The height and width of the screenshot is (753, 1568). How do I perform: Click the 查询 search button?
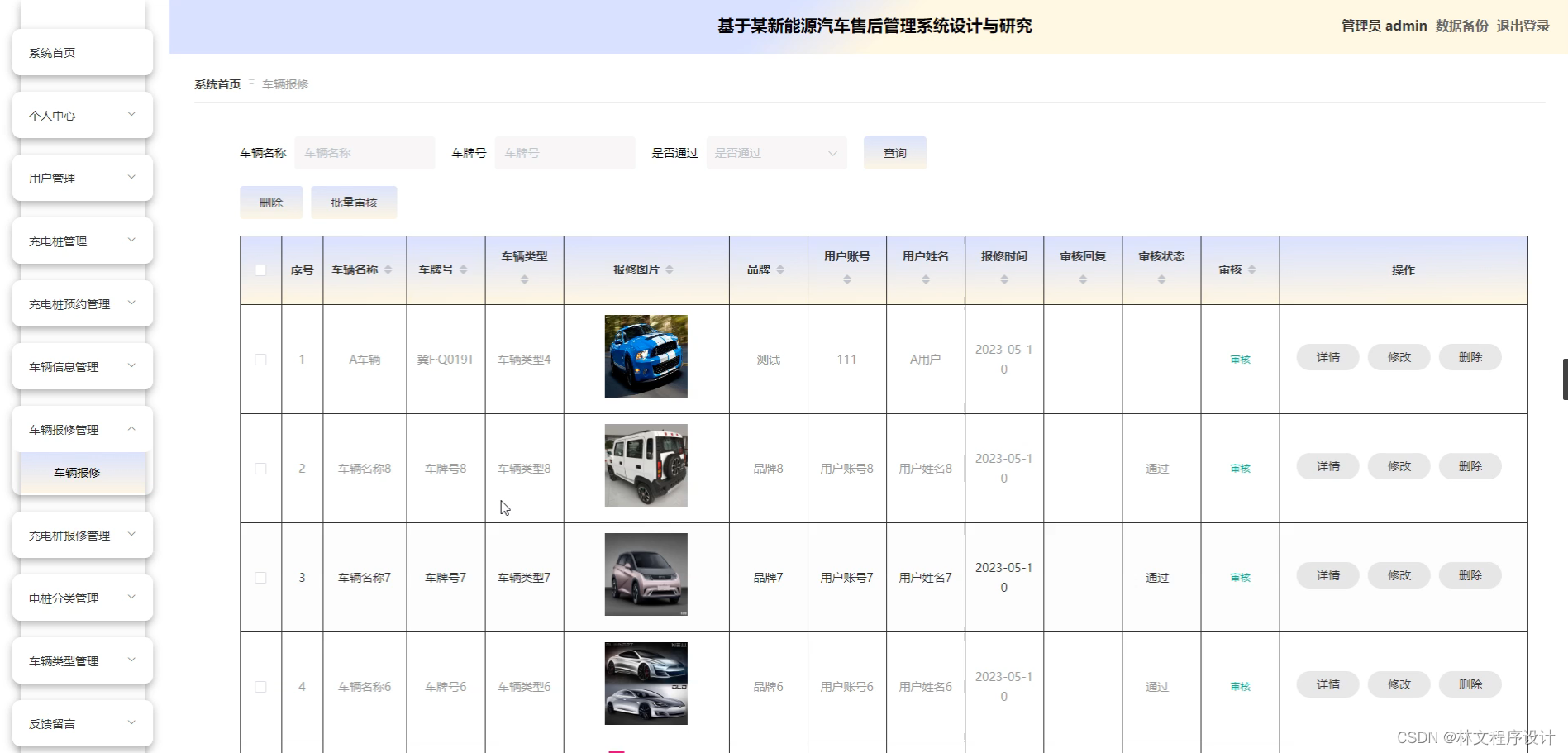(x=894, y=153)
